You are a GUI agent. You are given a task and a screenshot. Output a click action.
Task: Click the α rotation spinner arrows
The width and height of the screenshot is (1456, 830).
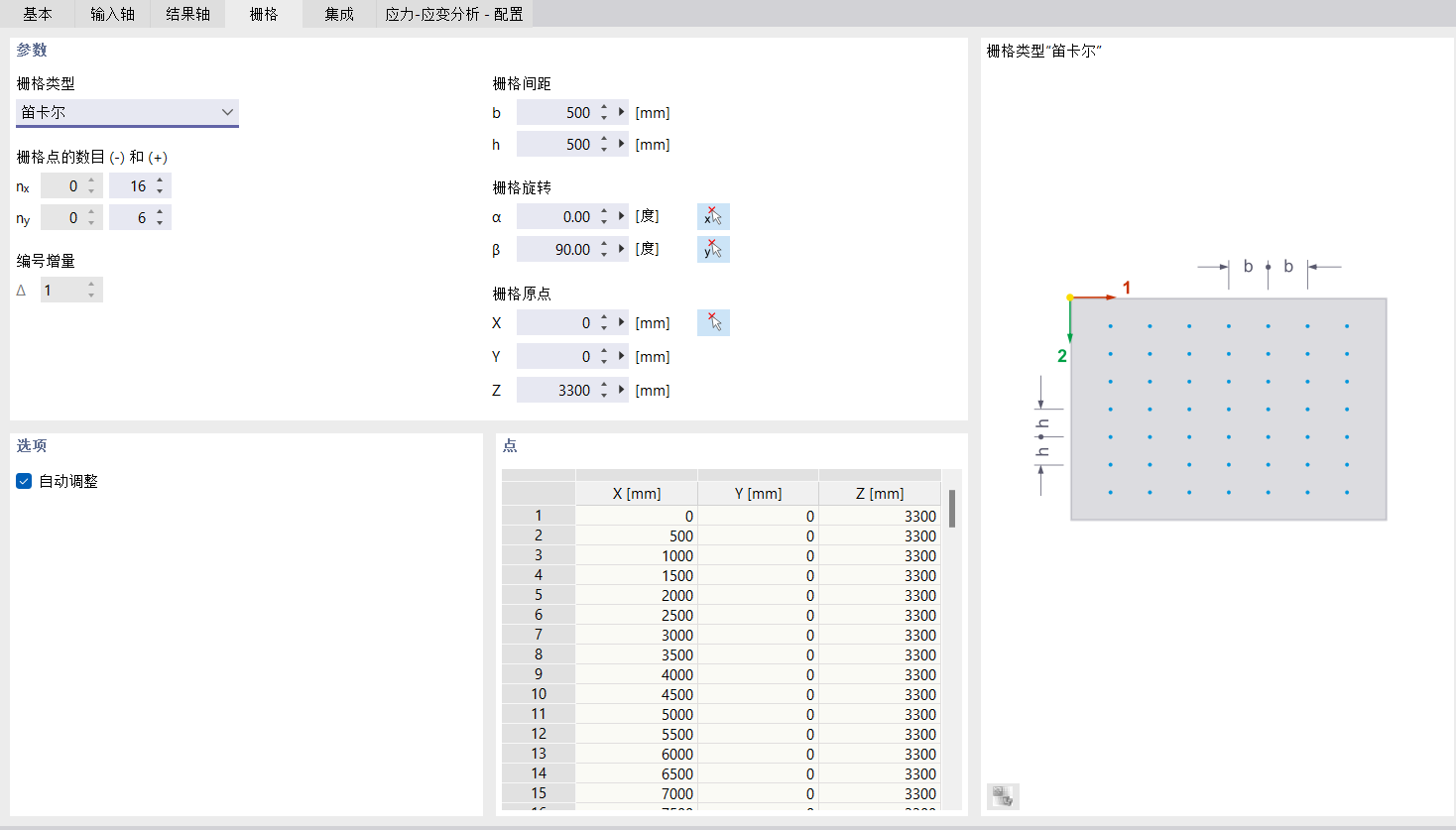point(604,216)
